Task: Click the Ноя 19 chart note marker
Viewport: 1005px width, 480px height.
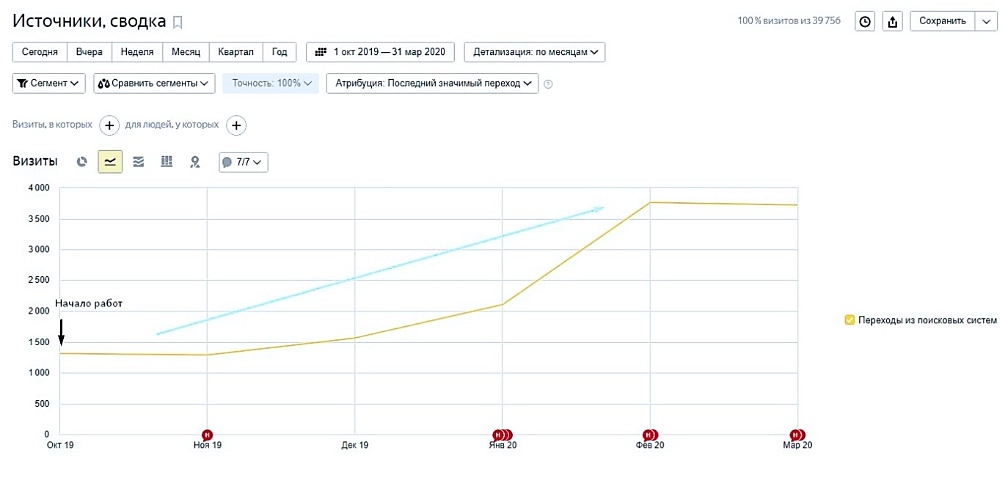Action: coord(206,434)
